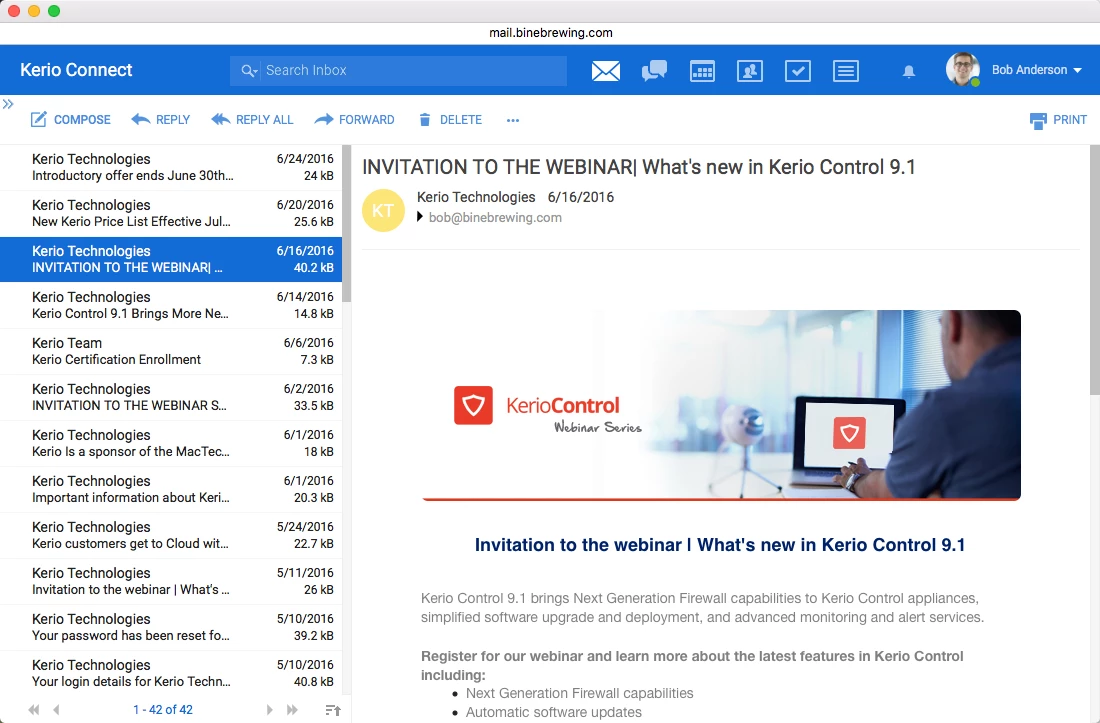Open the Calendar icon in header

702,71
